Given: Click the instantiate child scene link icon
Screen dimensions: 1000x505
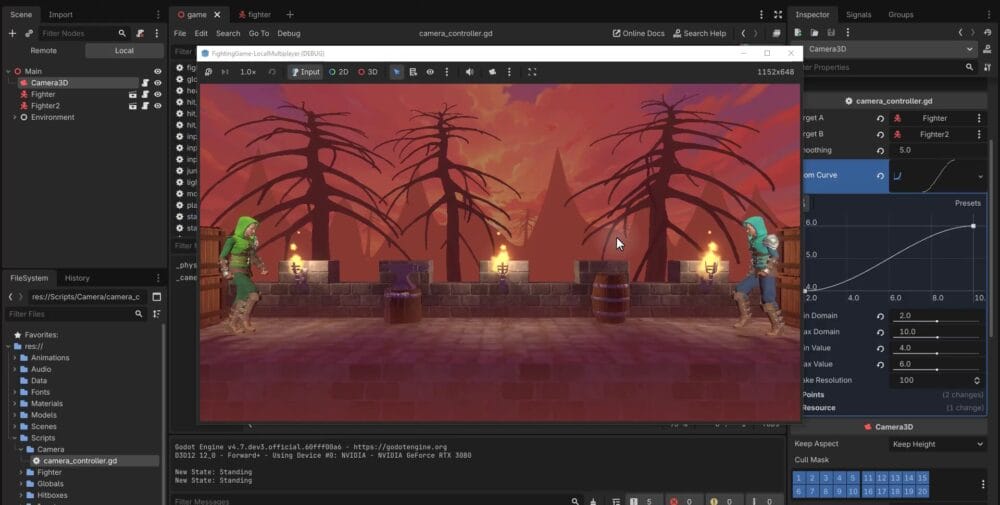Looking at the screenshot, I should pos(29,33).
